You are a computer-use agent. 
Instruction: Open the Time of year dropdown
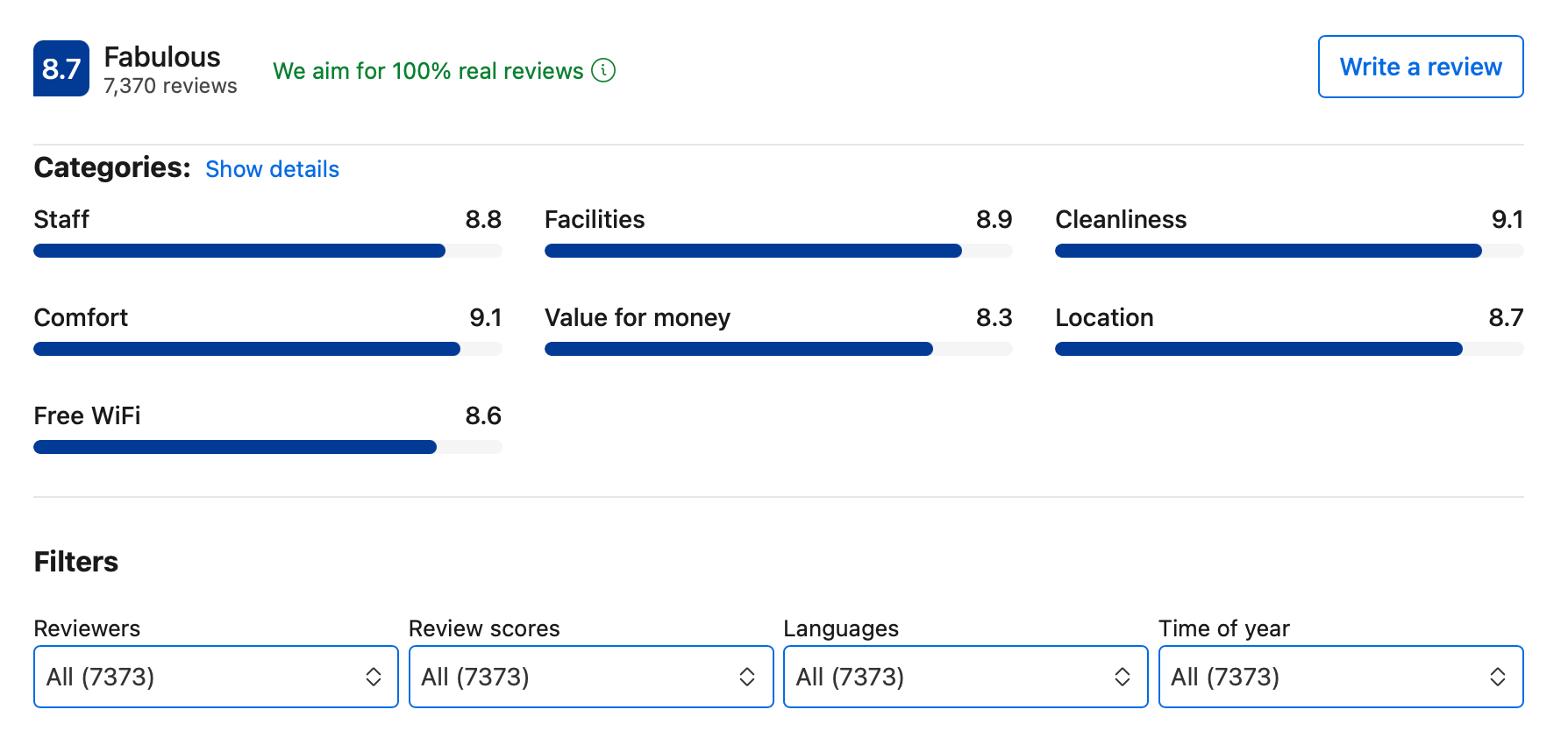tap(1341, 677)
